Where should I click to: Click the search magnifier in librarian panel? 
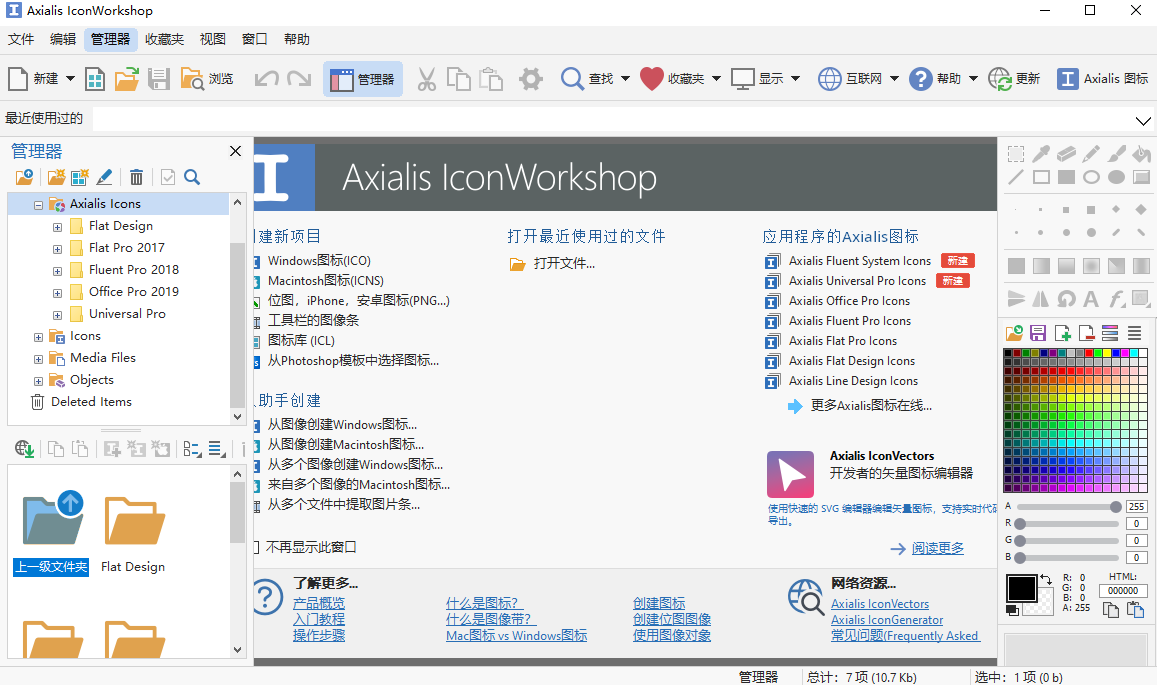click(192, 177)
